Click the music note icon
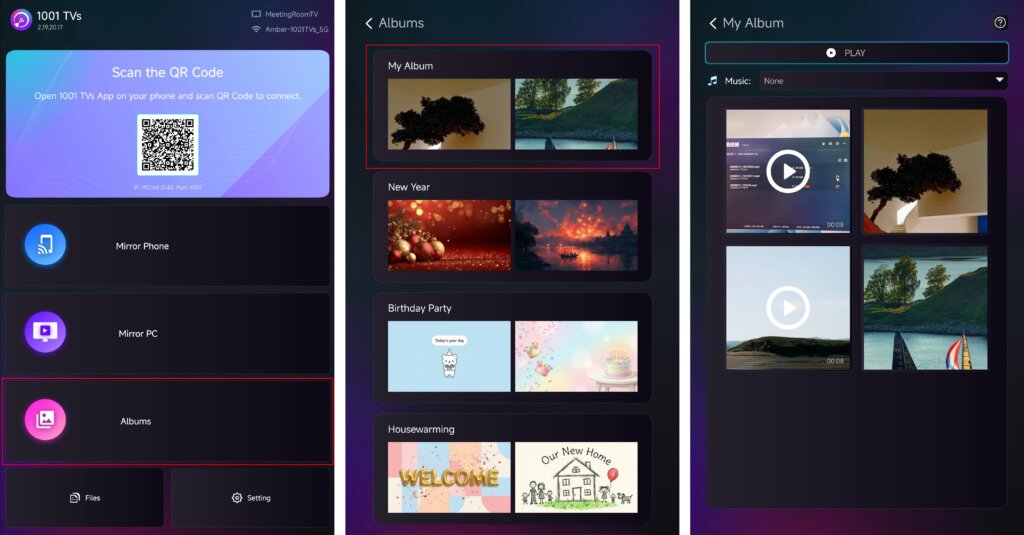The width and height of the screenshot is (1024, 535). [x=713, y=80]
